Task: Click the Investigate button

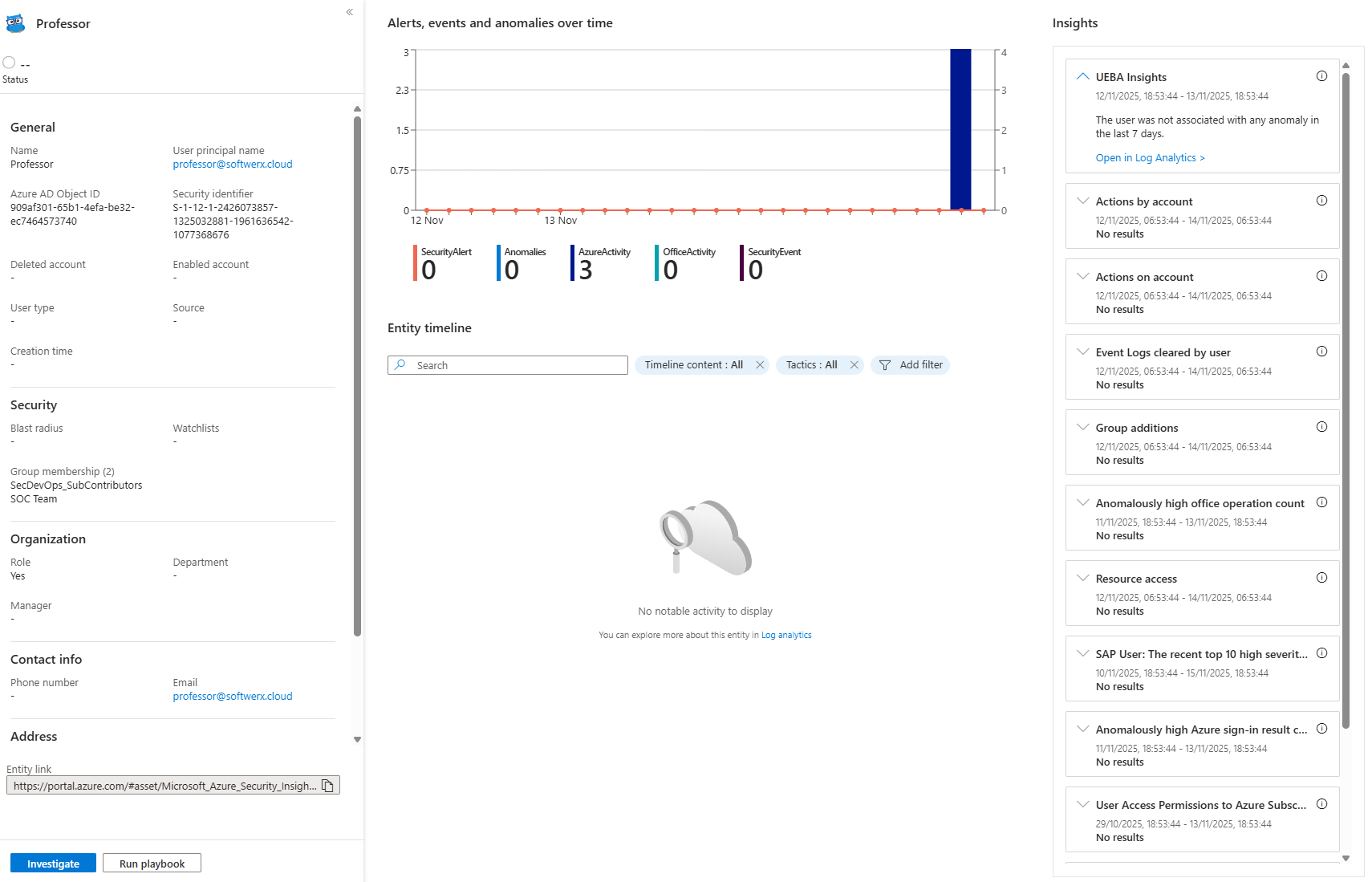Action: click(53, 864)
